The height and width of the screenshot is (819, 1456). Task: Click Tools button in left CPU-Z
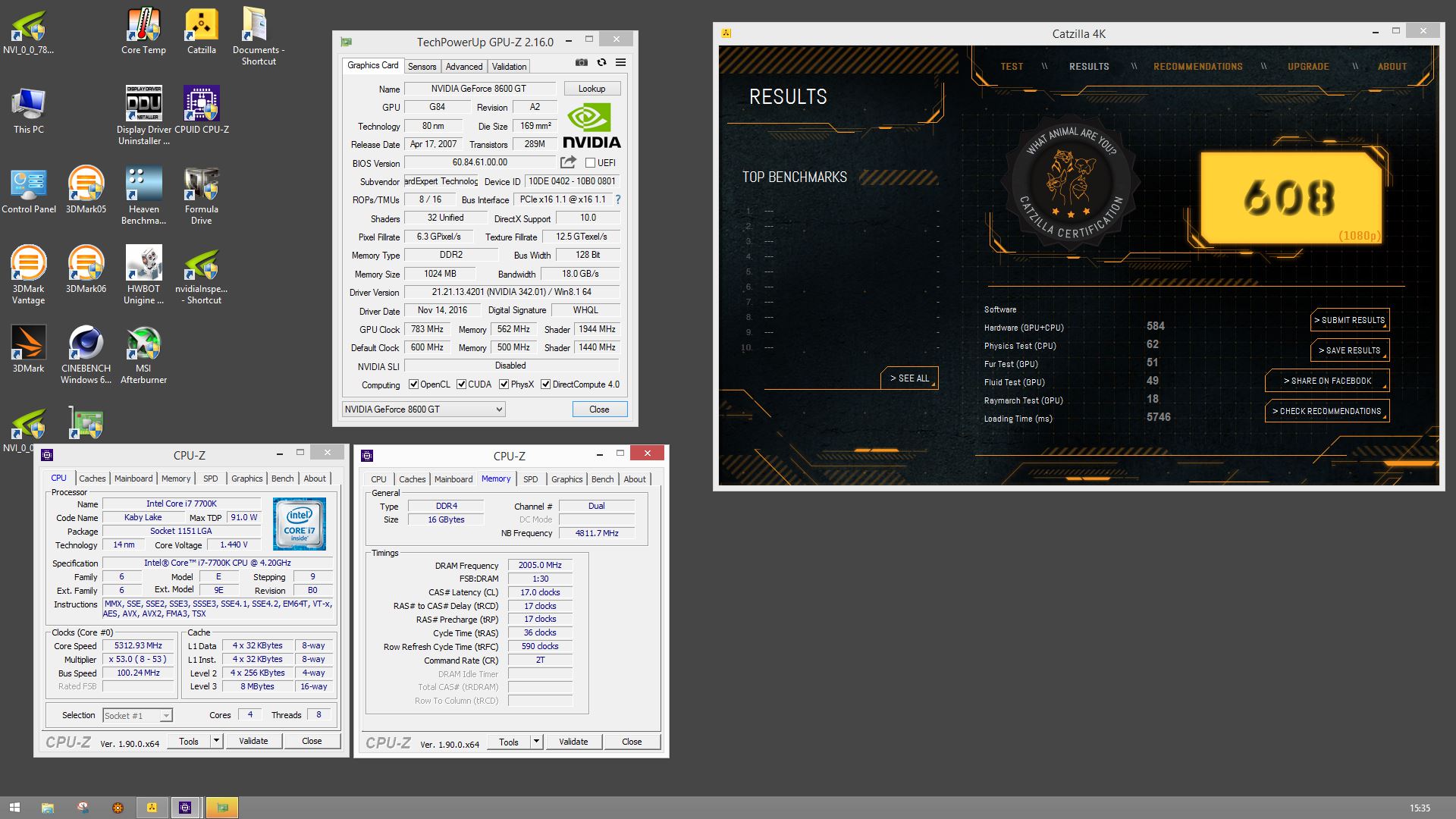coord(189,741)
